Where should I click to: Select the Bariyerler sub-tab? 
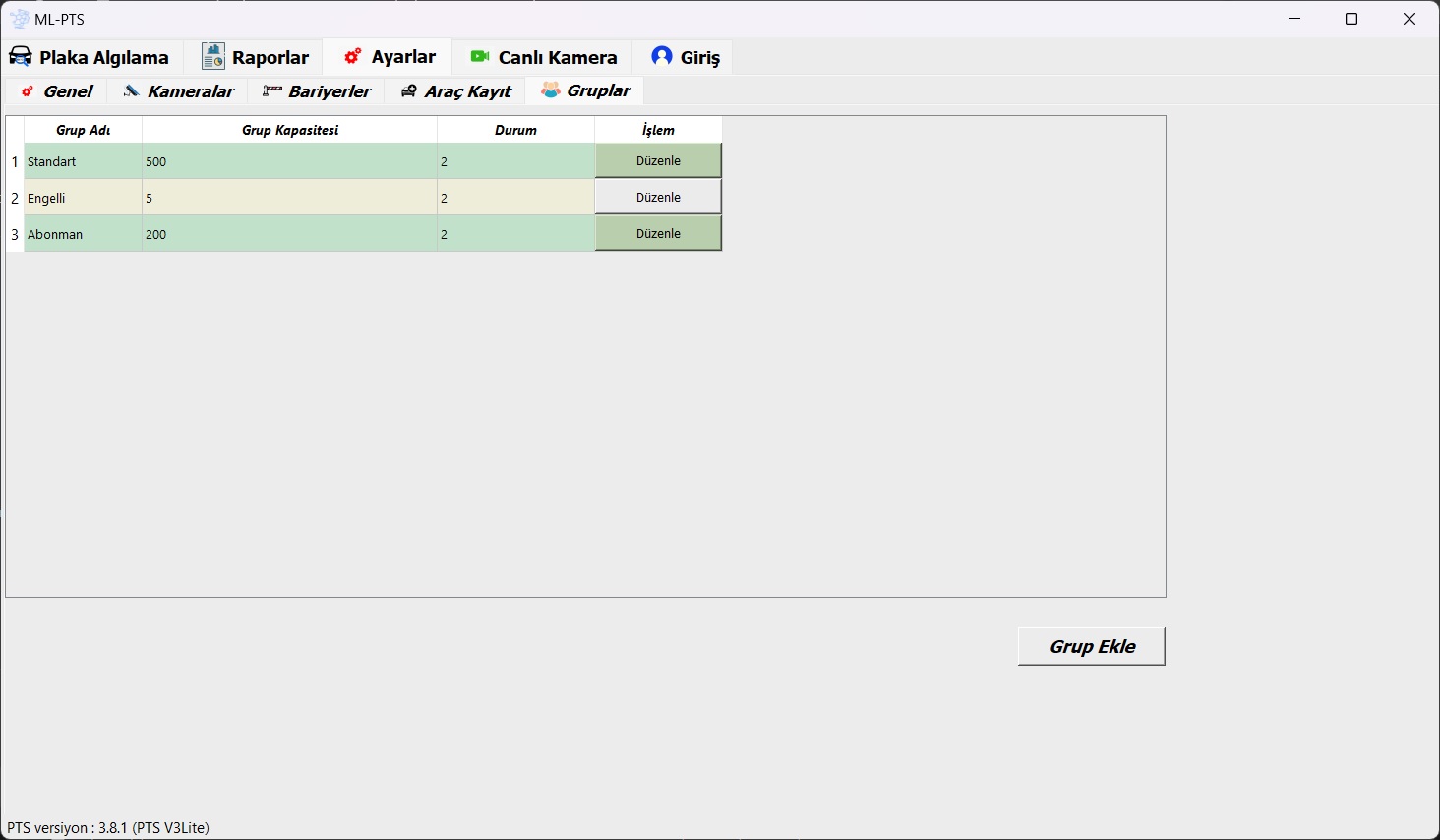pyautogui.click(x=317, y=90)
